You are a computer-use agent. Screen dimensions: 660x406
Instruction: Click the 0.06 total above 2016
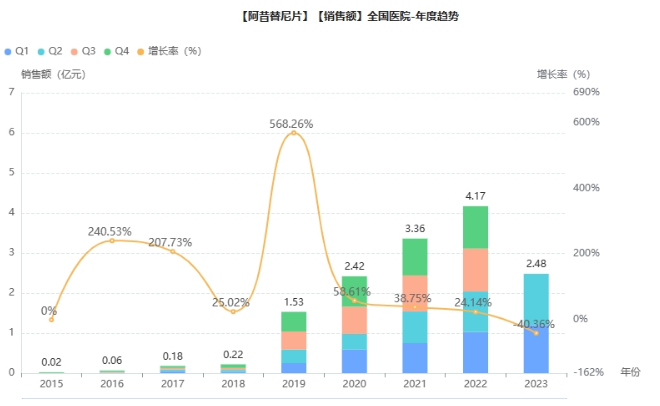pyautogui.click(x=112, y=361)
